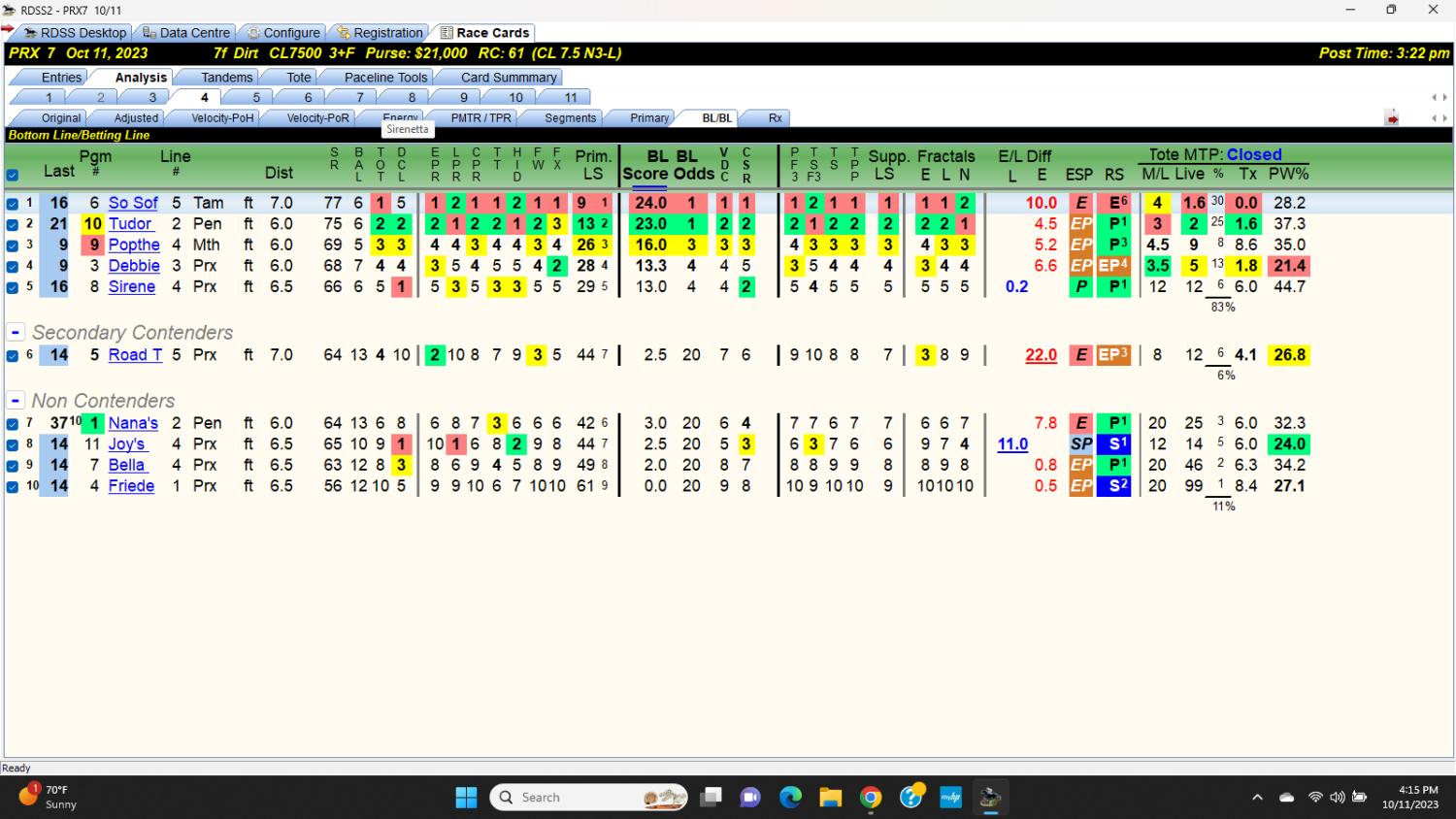Collapse the Non Contenders group
Screen dimensions: 1456x819
coord(16,401)
